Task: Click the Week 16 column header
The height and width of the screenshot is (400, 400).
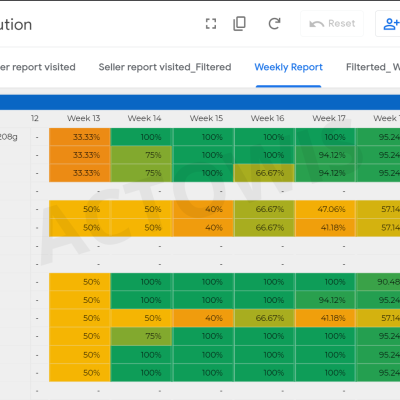Action: click(x=267, y=118)
